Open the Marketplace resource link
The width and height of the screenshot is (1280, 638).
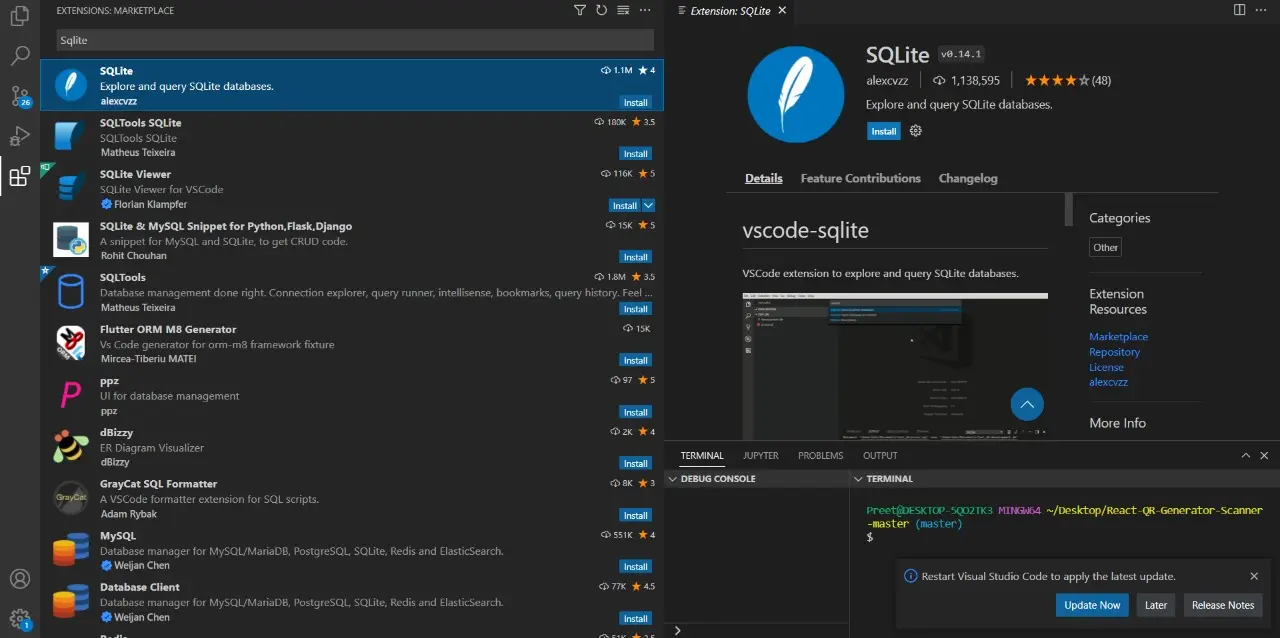(1118, 337)
